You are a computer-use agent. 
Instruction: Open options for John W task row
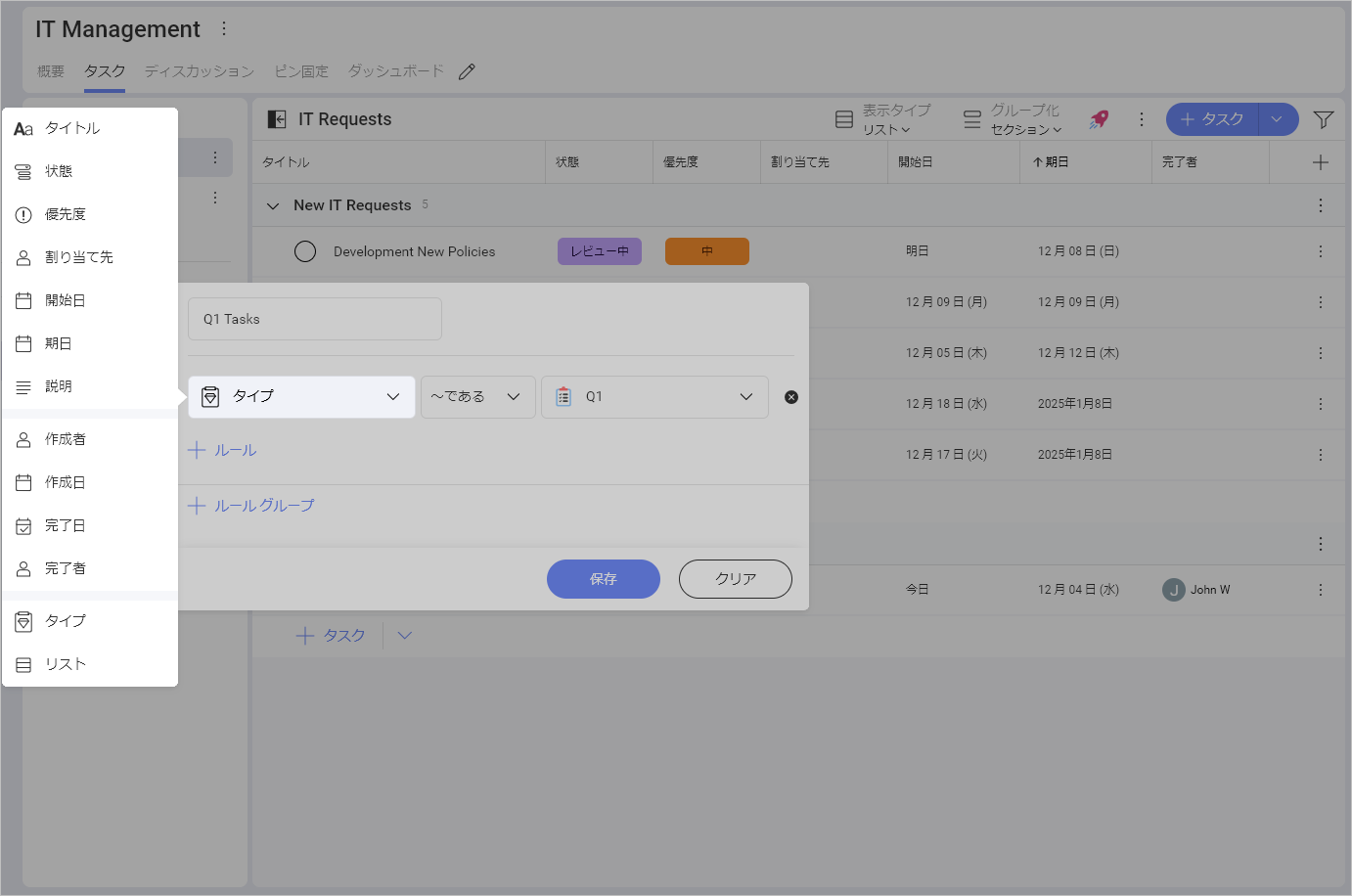click(x=1321, y=590)
